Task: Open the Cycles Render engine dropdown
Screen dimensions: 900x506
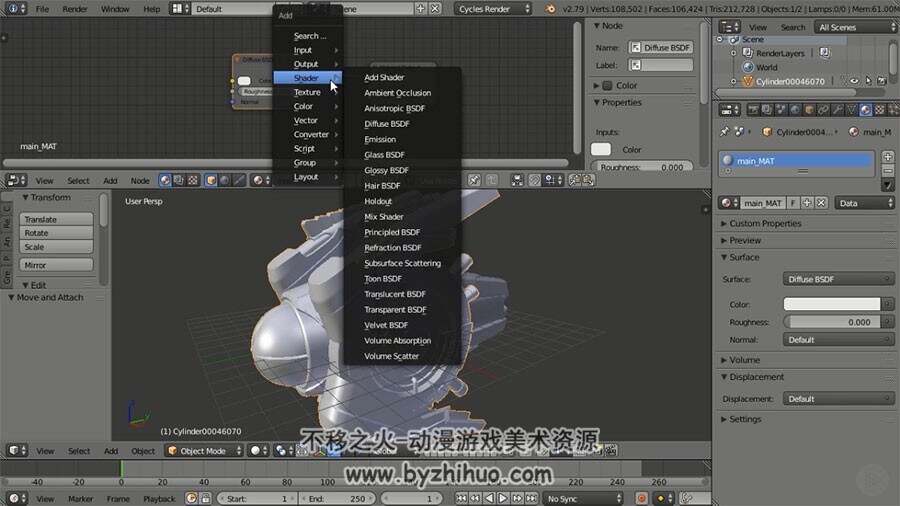Action: point(493,9)
